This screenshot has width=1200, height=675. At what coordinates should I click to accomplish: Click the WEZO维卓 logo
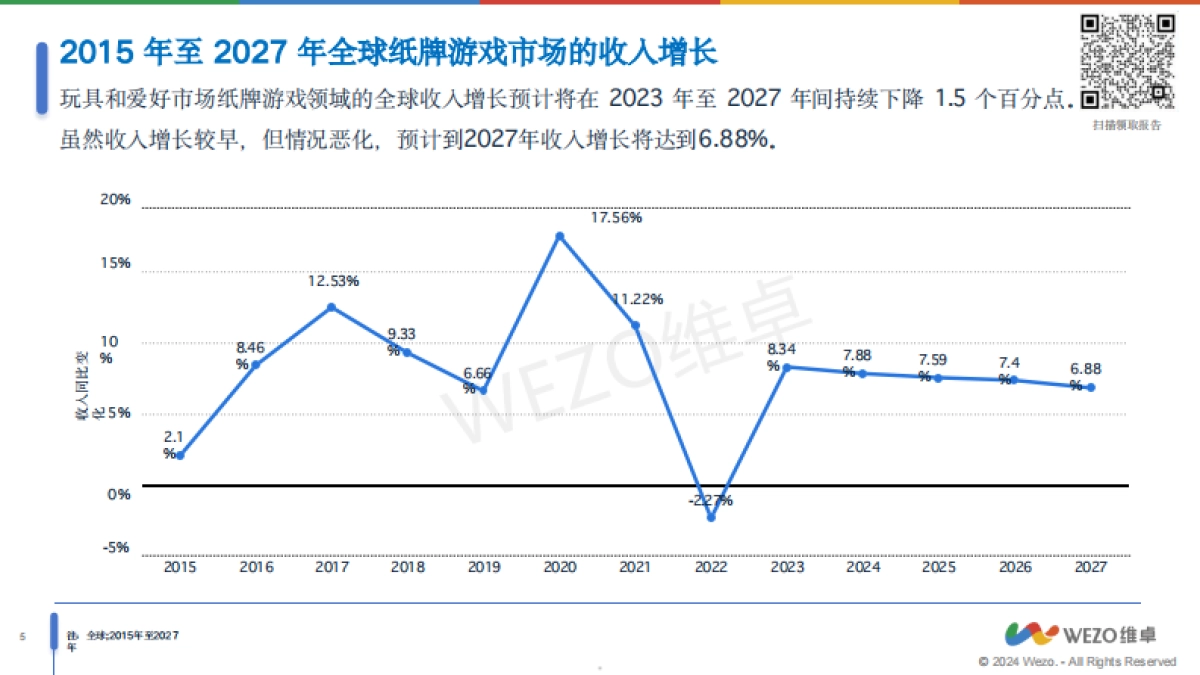[x=1083, y=631]
